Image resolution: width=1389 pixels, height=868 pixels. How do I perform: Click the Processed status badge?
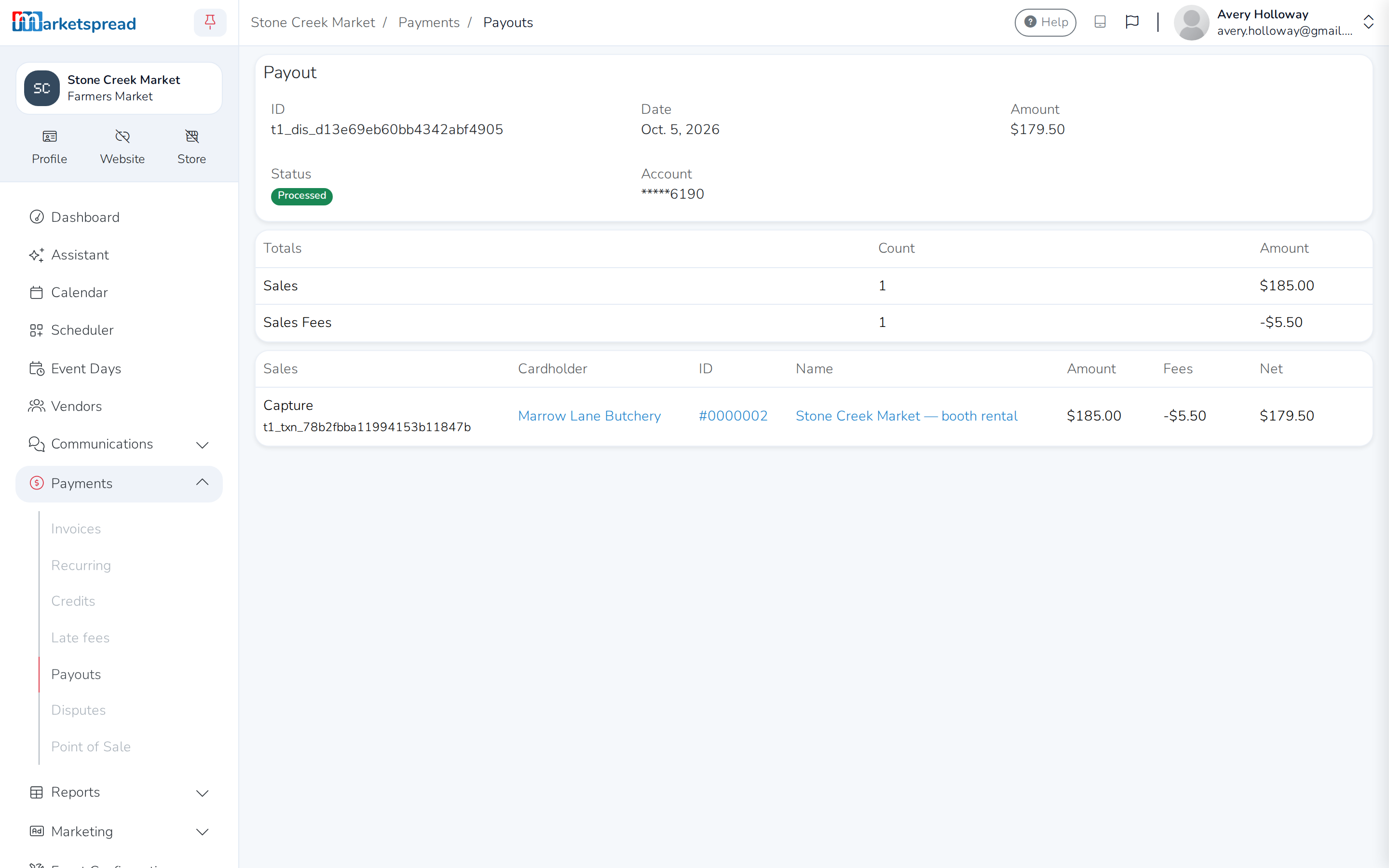301,196
